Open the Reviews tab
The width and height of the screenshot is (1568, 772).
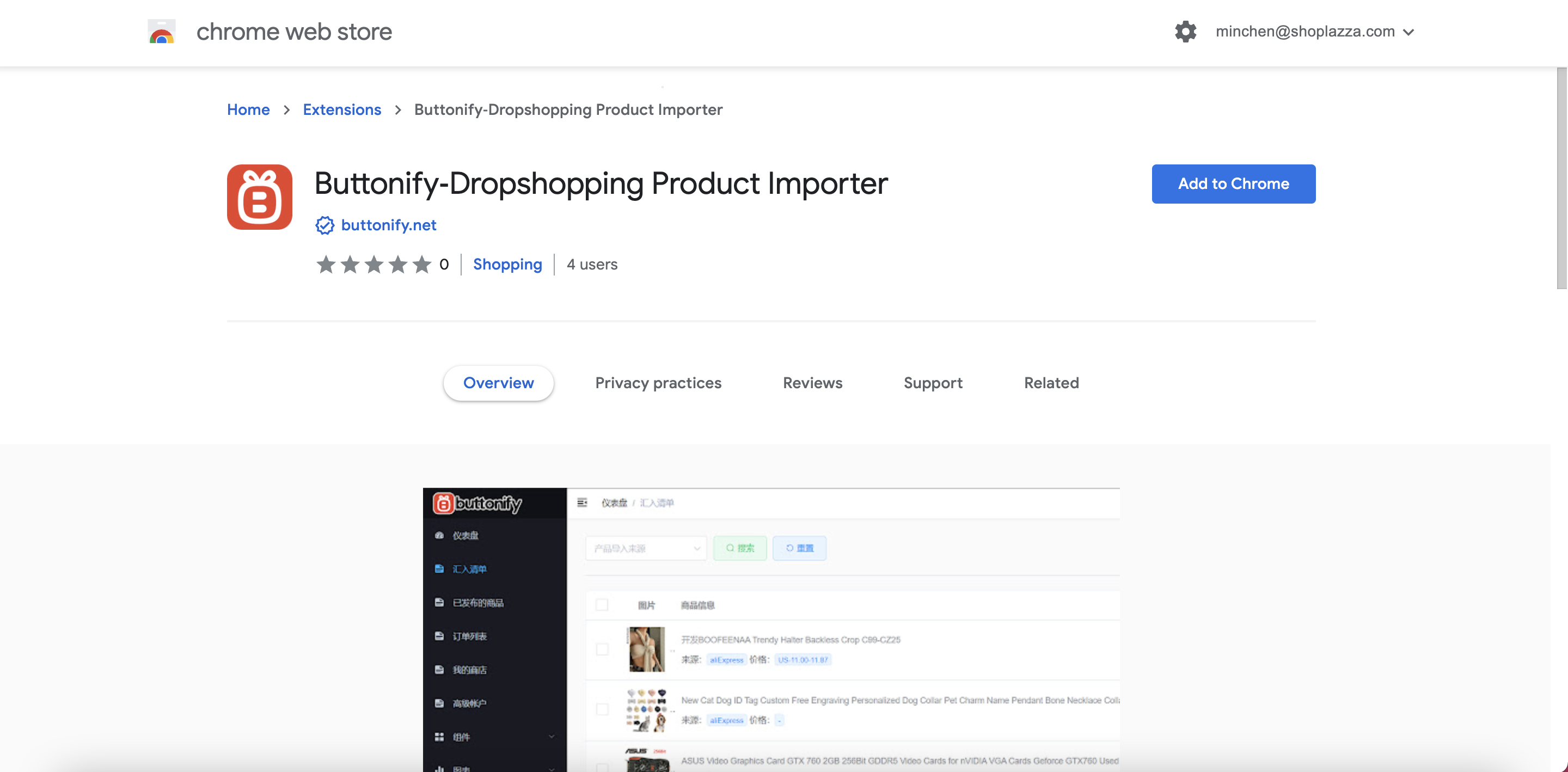point(812,383)
